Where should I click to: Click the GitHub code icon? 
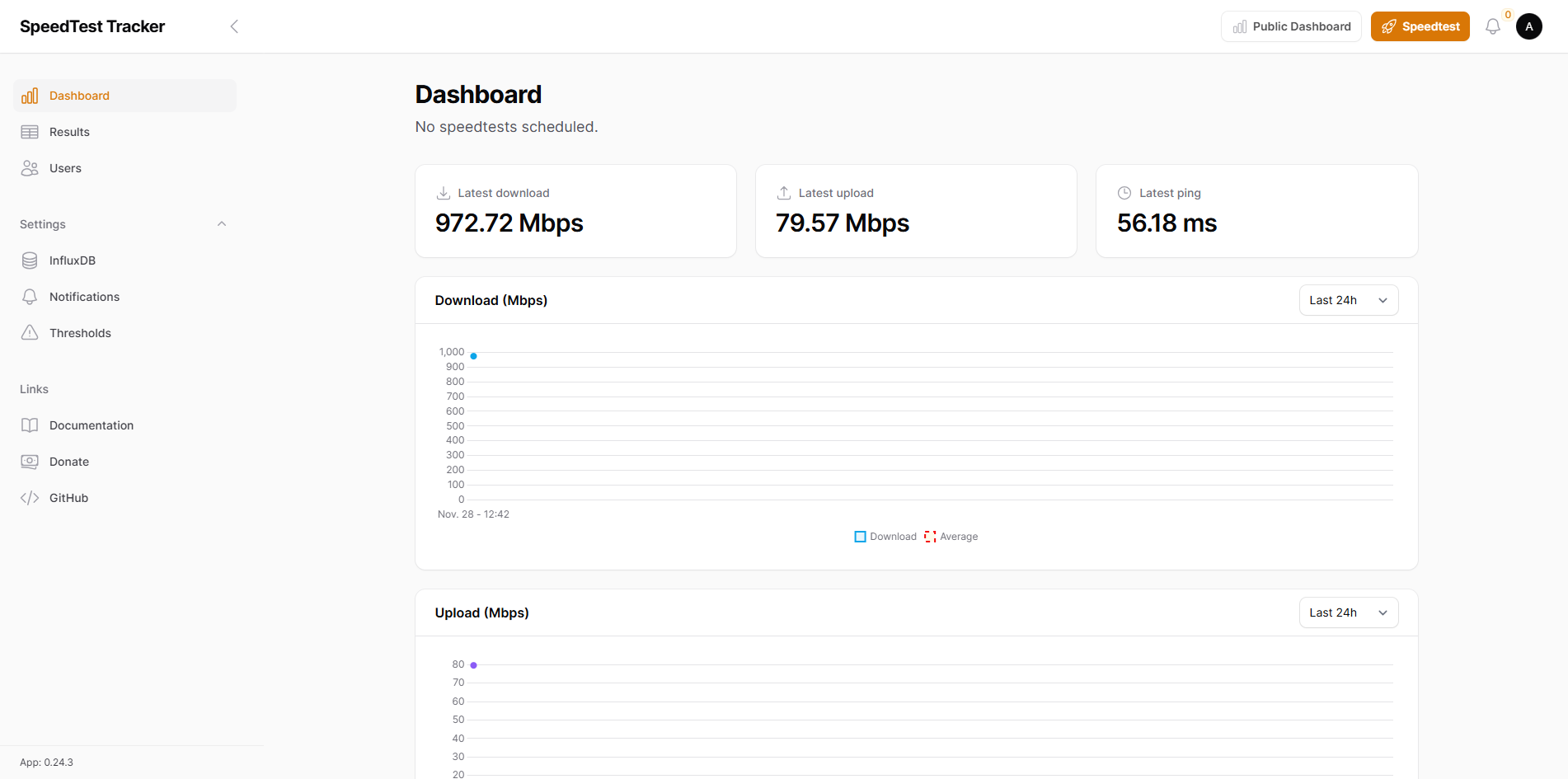[30, 497]
